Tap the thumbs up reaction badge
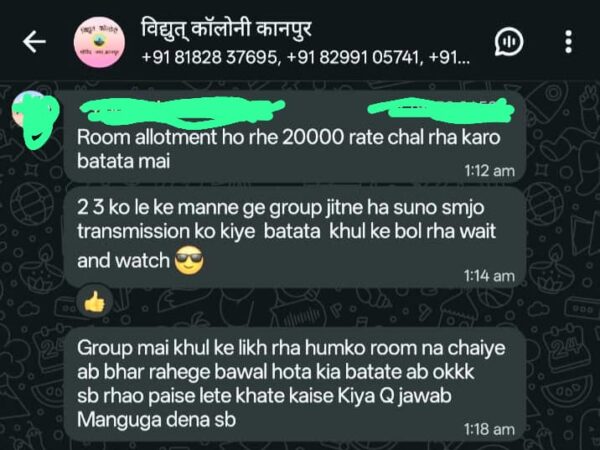 94,302
